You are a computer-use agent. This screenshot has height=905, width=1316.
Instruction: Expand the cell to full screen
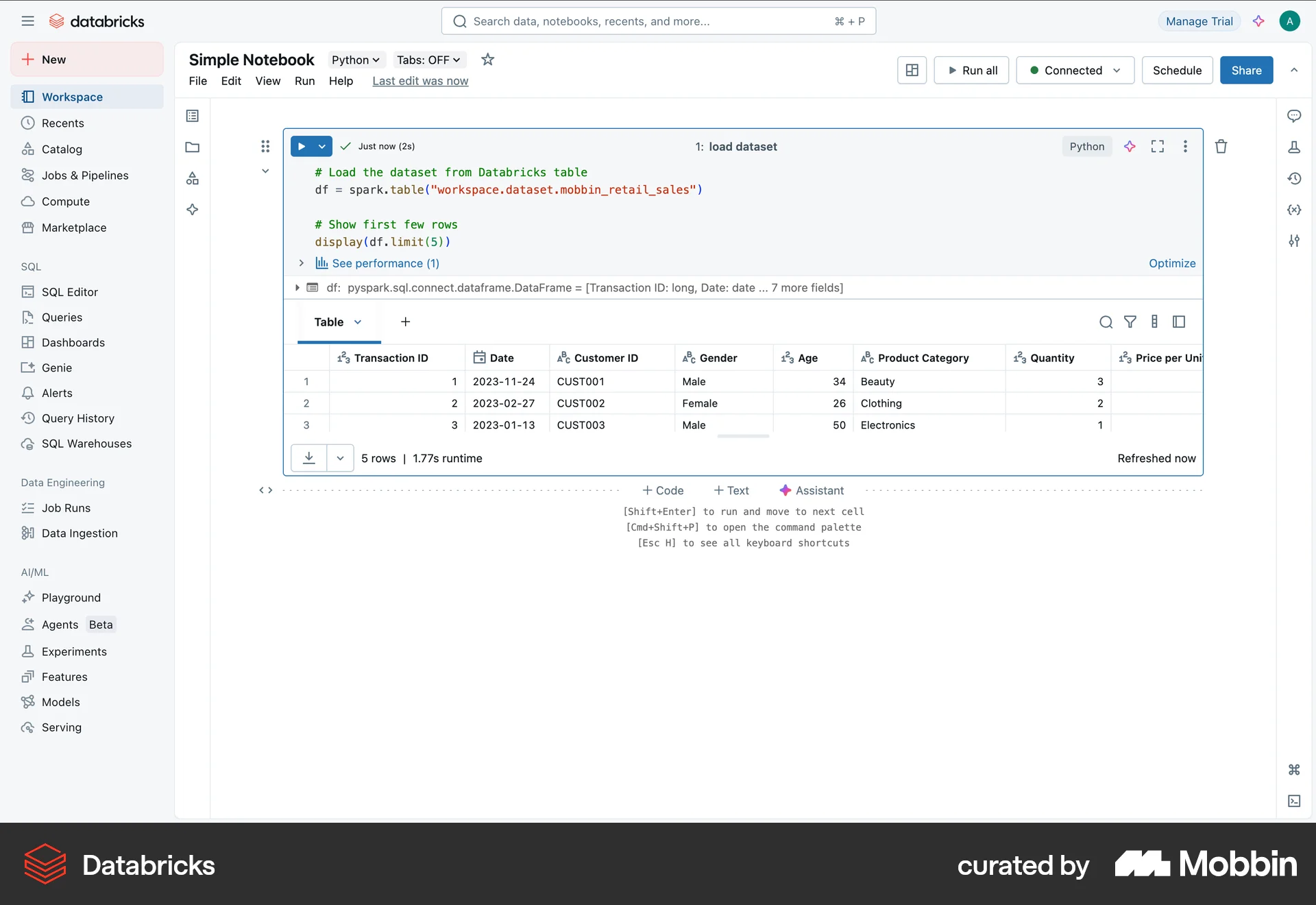click(x=1157, y=146)
